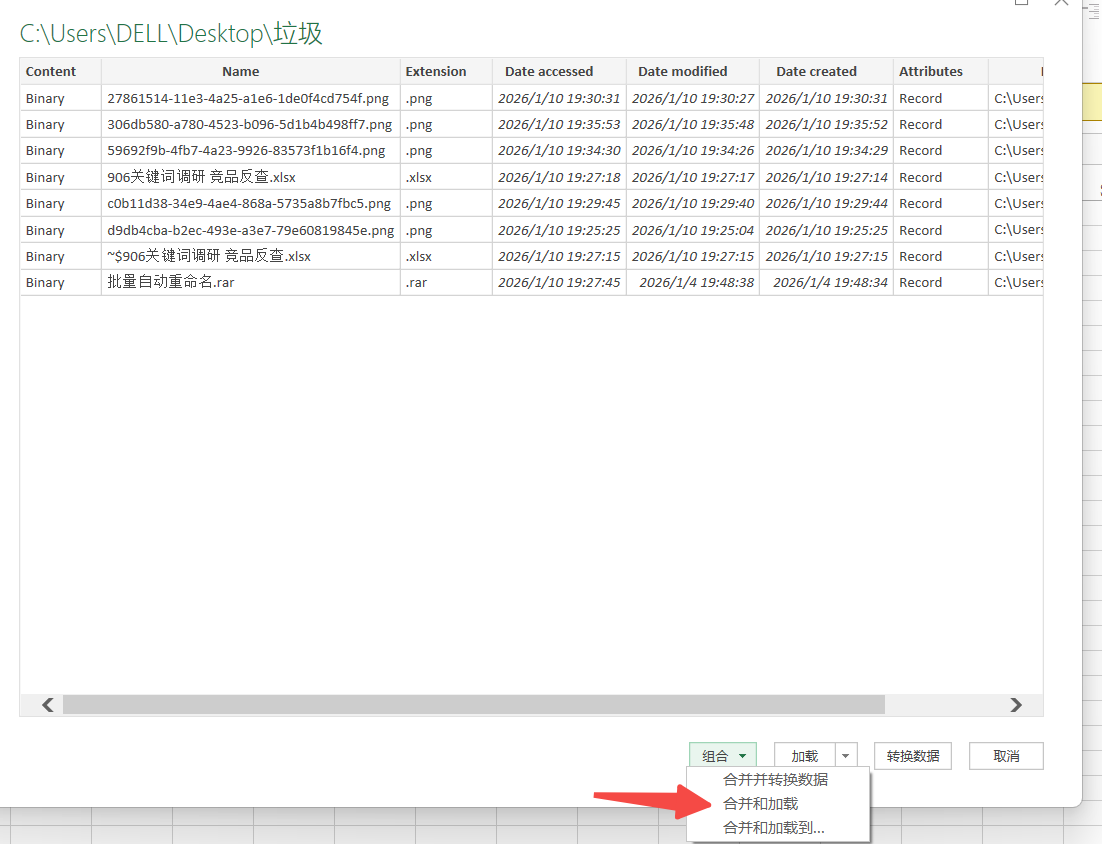This screenshot has height=844, width=1102.
Task: Expand the arrow next to 加载
Action: tap(847, 756)
